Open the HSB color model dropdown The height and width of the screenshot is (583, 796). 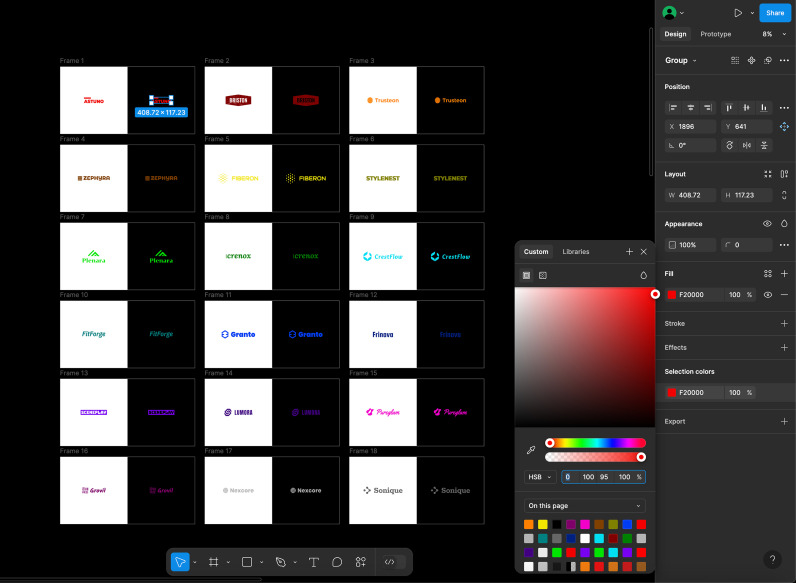pos(540,477)
